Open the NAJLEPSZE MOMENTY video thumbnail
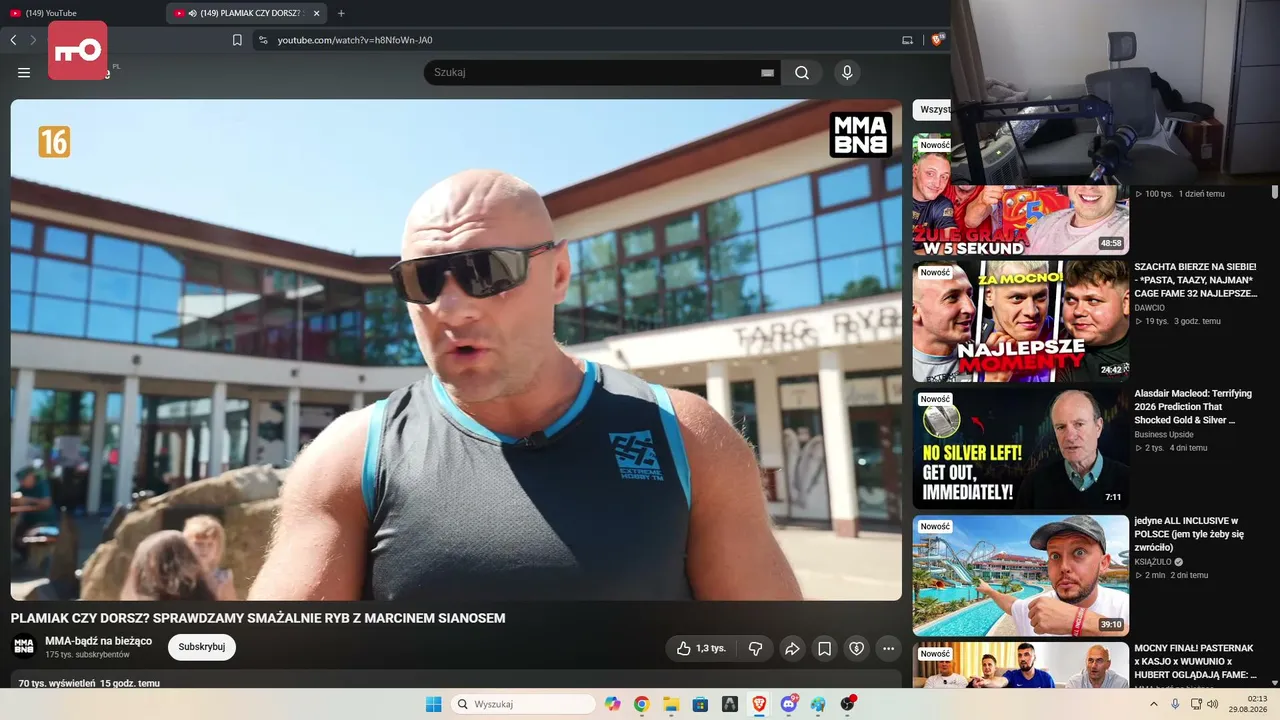The height and width of the screenshot is (720, 1280). [1021, 321]
